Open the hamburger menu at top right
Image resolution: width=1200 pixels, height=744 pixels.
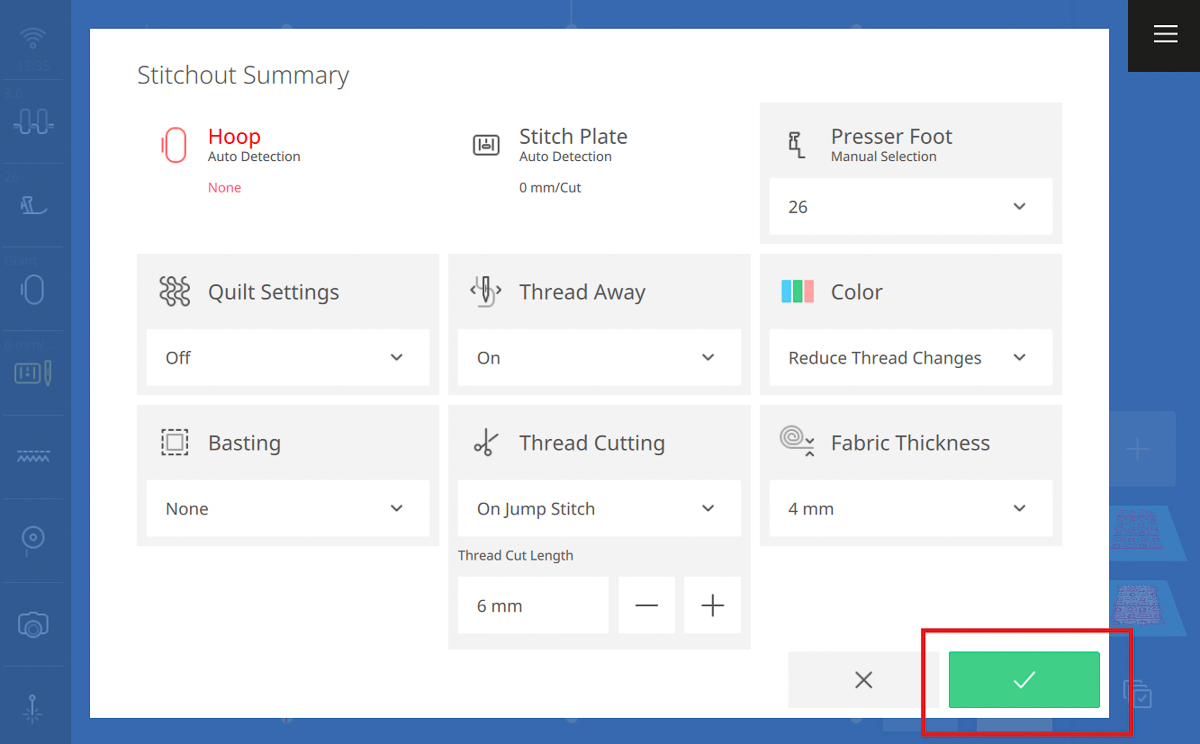pyautogui.click(x=1164, y=34)
